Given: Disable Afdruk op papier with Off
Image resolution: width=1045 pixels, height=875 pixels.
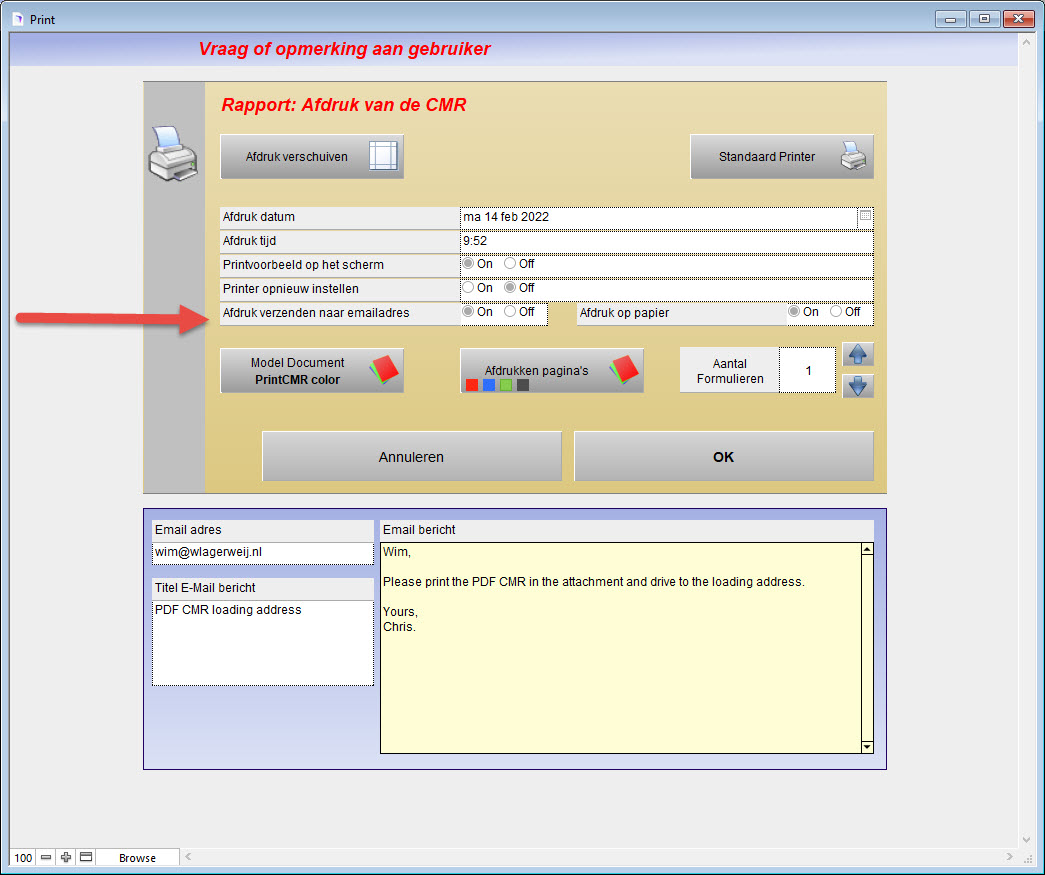Looking at the screenshot, I should (x=837, y=312).
